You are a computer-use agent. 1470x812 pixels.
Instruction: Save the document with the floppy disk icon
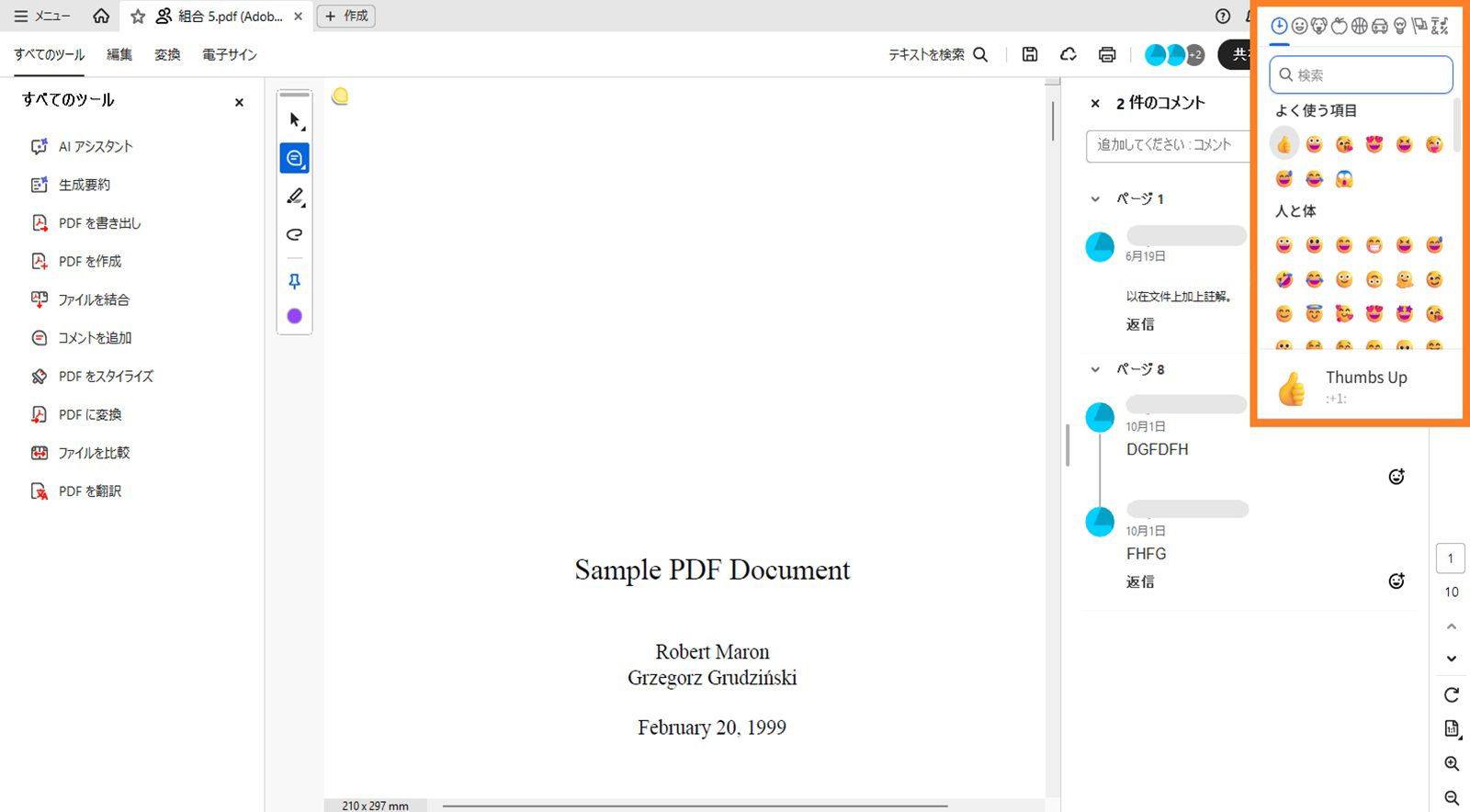click(1030, 54)
